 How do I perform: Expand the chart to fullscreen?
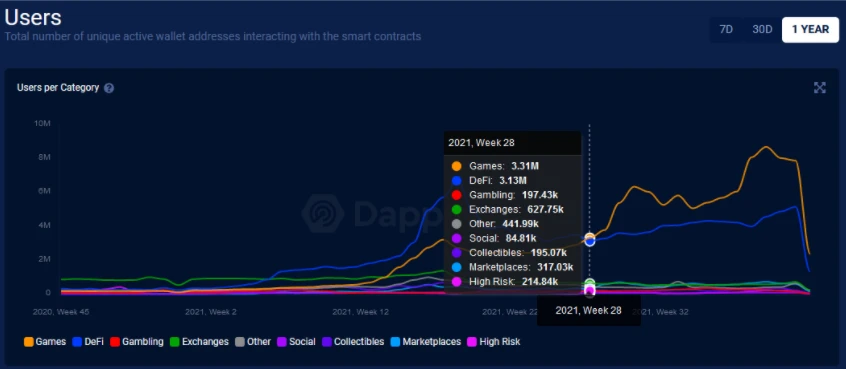point(820,88)
